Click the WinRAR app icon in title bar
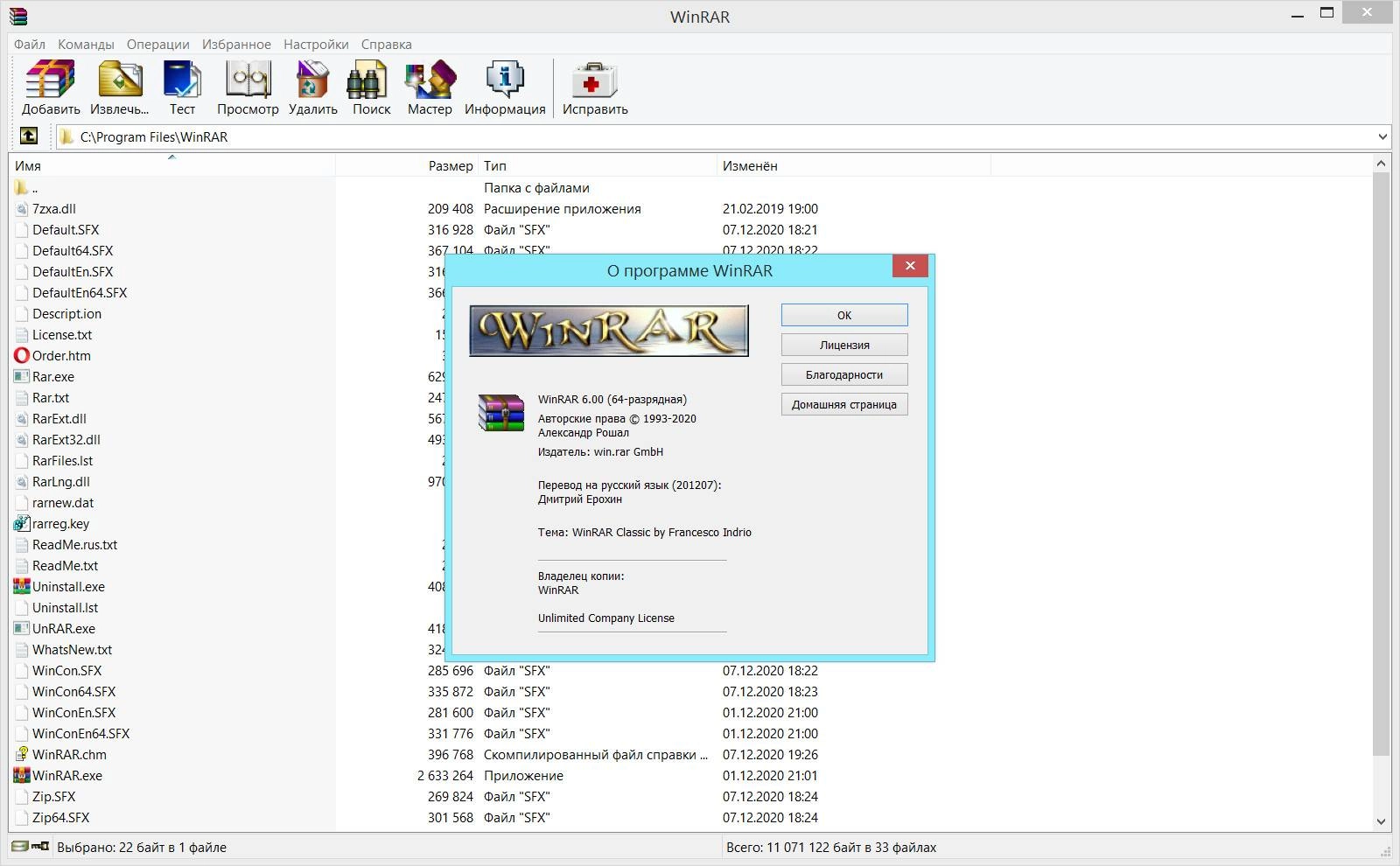 point(18,16)
